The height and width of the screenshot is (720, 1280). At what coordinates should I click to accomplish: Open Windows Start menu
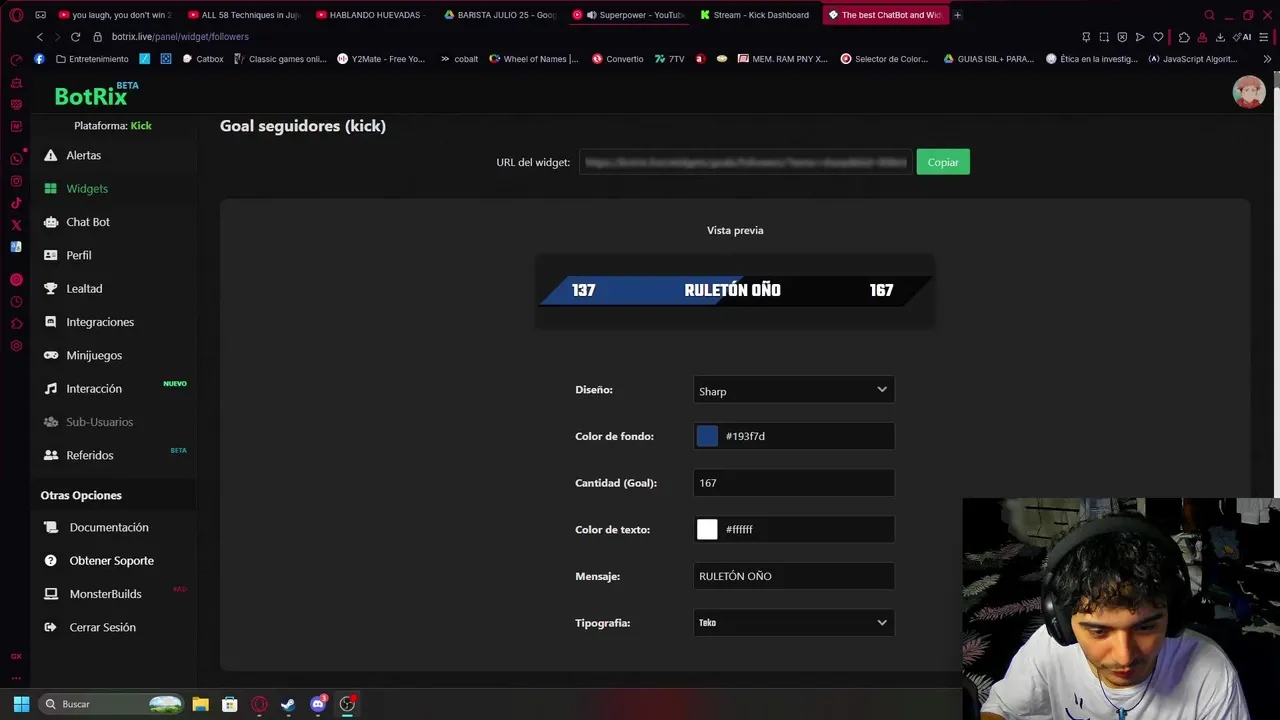[21, 704]
